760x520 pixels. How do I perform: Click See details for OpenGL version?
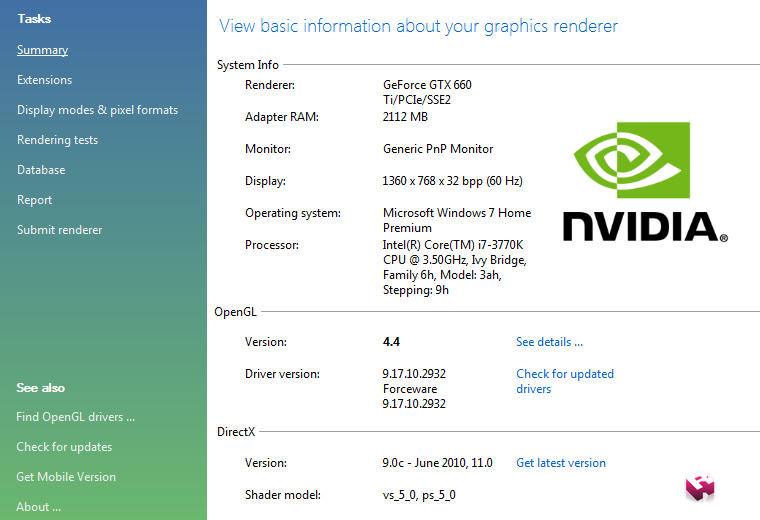[549, 342]
